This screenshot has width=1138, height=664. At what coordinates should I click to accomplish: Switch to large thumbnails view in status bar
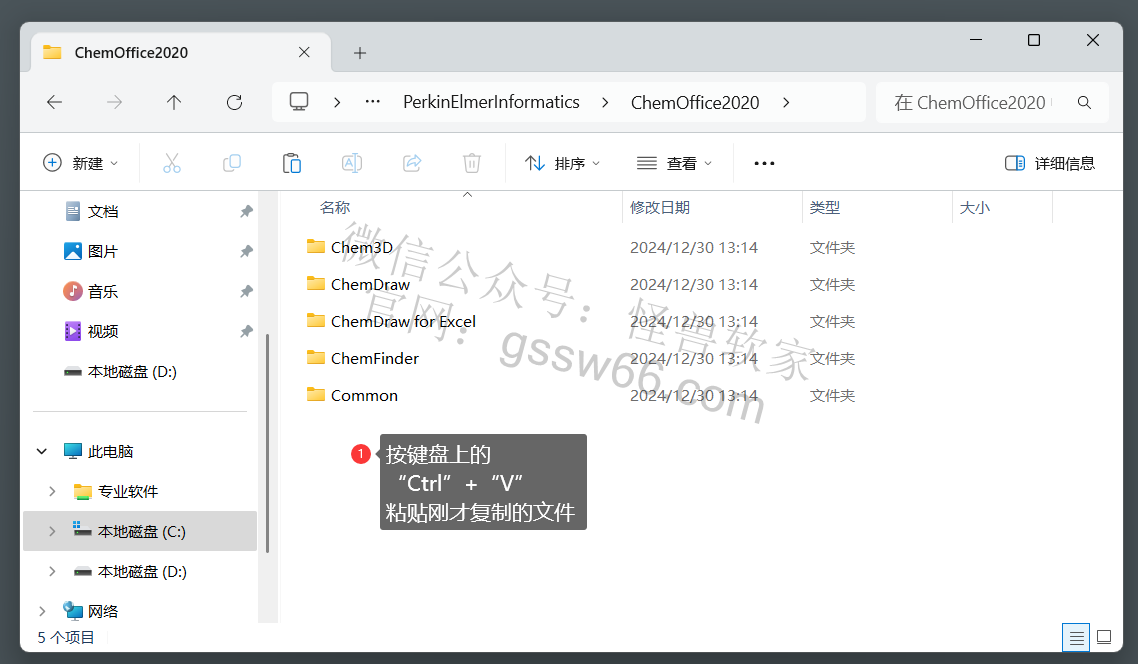click(1104, 638)
